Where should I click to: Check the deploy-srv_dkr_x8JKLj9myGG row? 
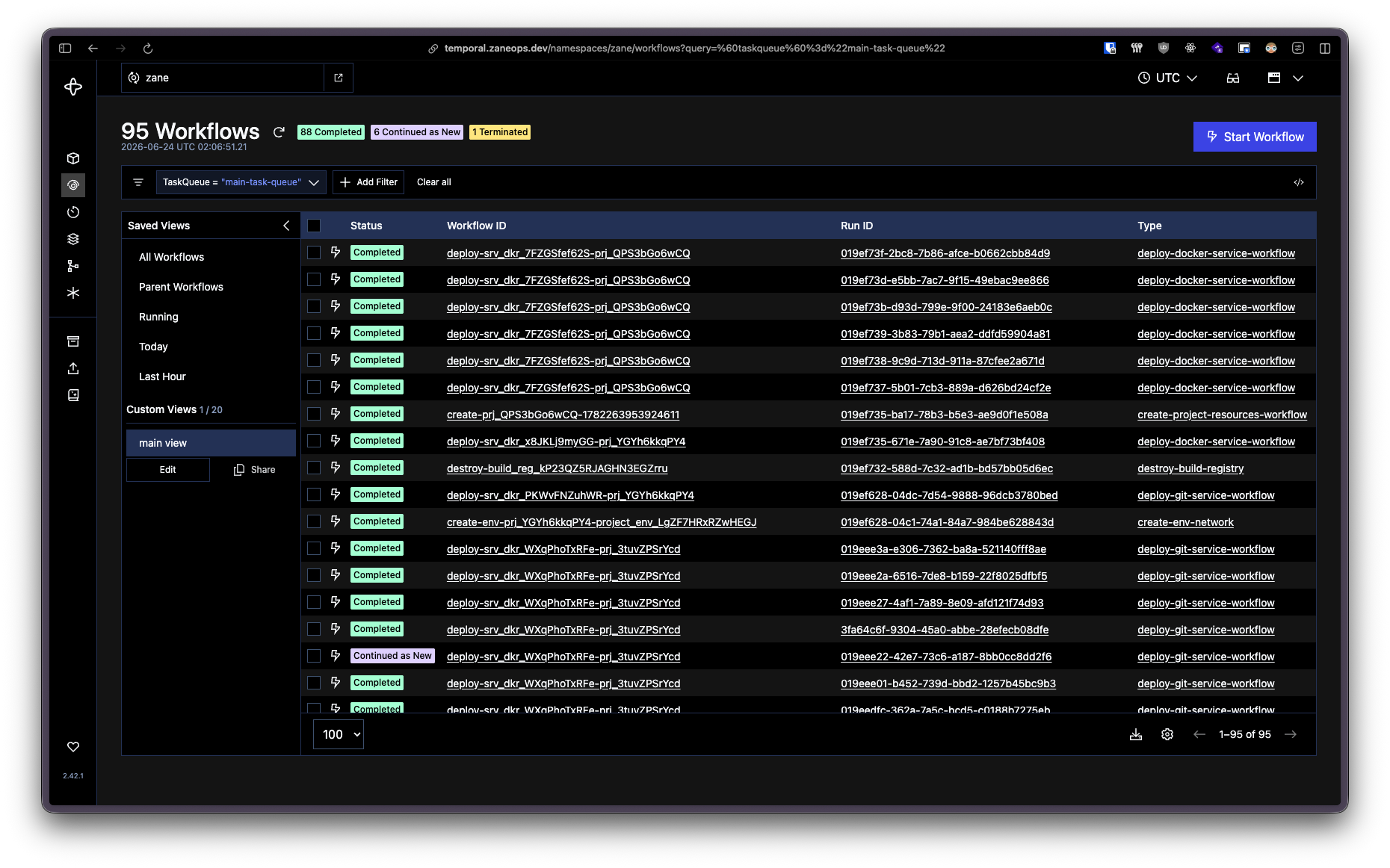[314, 441]
